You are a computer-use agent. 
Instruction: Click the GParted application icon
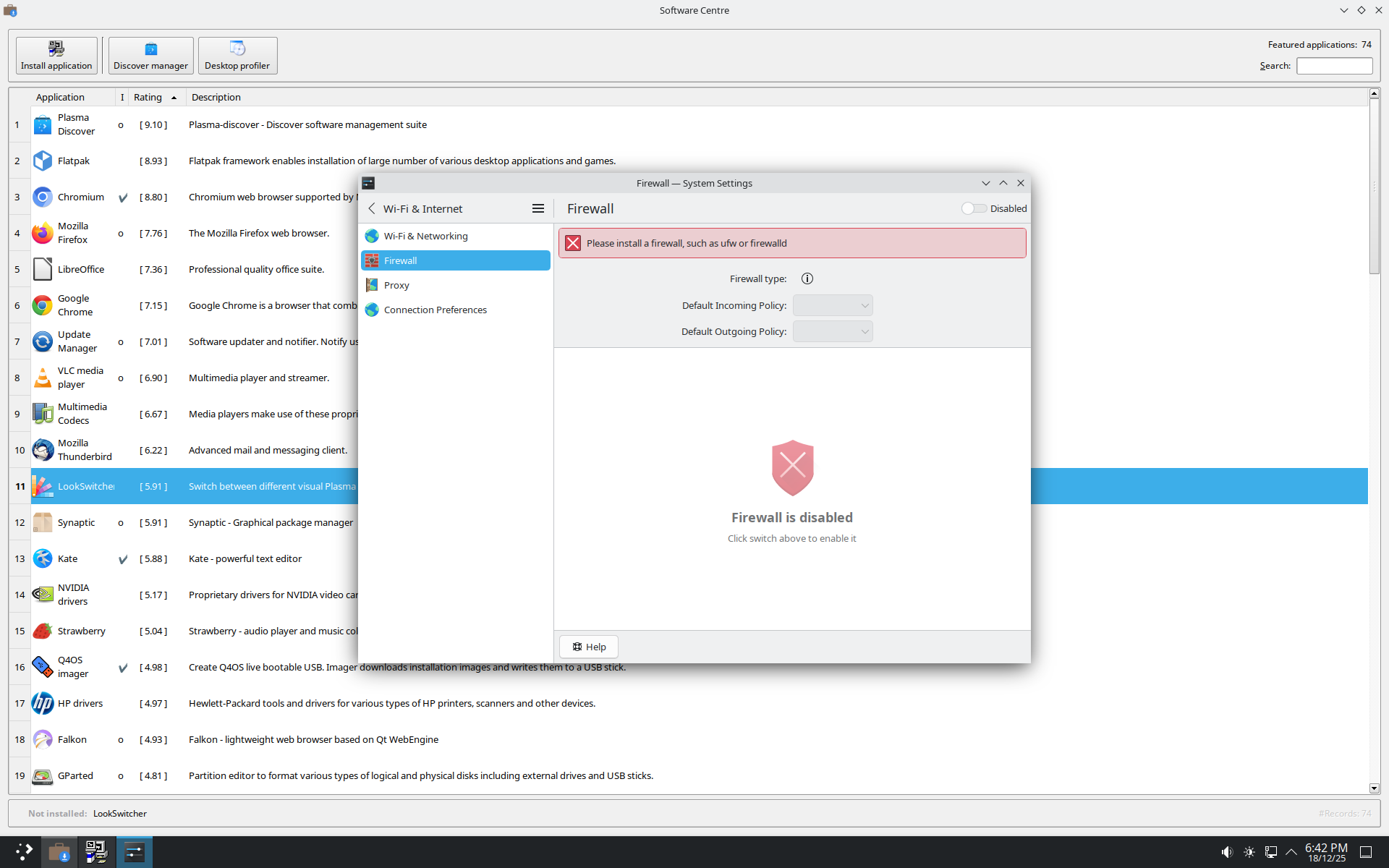43,775
